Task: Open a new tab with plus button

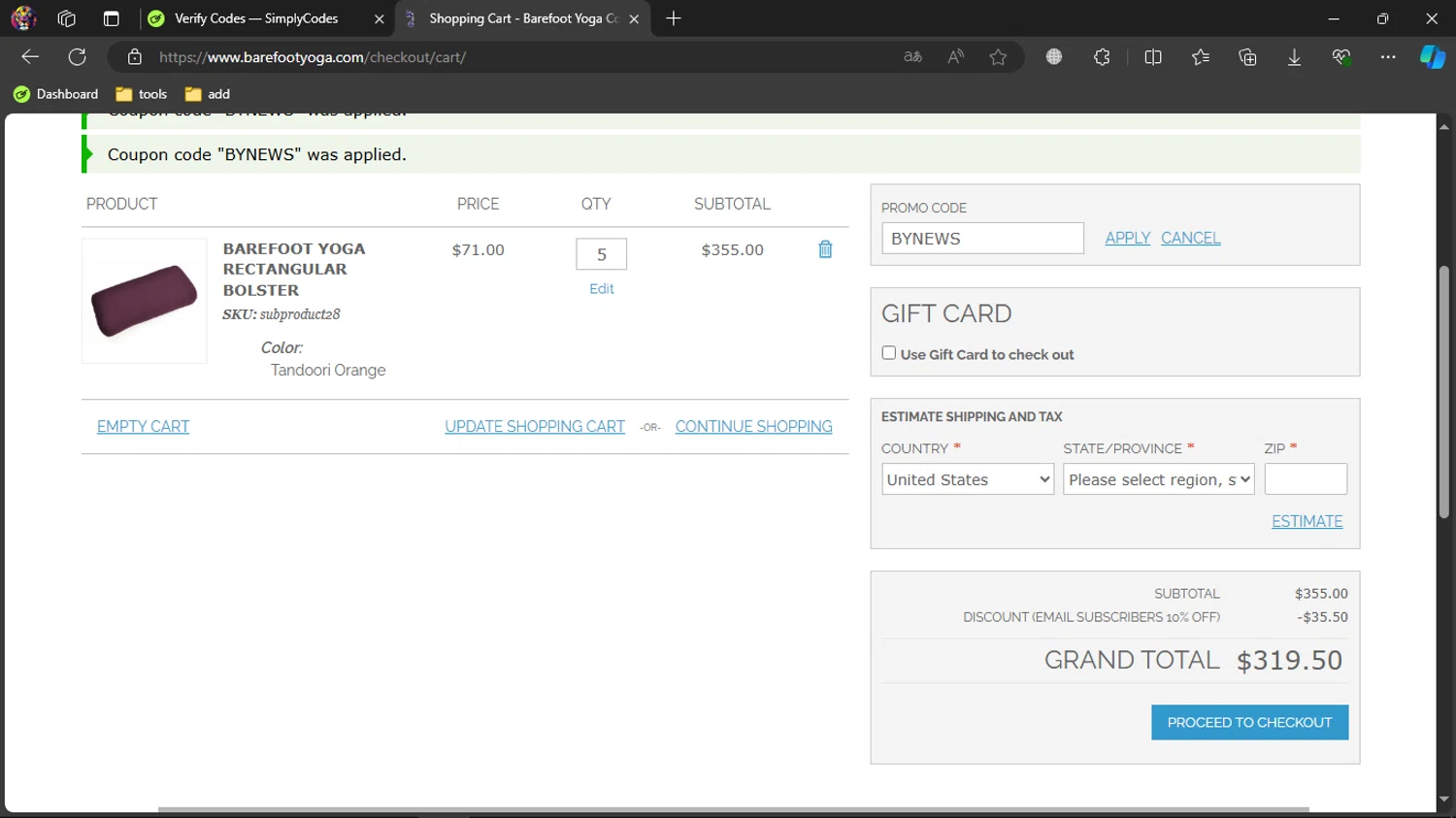Action: pyautogui.click(x=674, y=18)
